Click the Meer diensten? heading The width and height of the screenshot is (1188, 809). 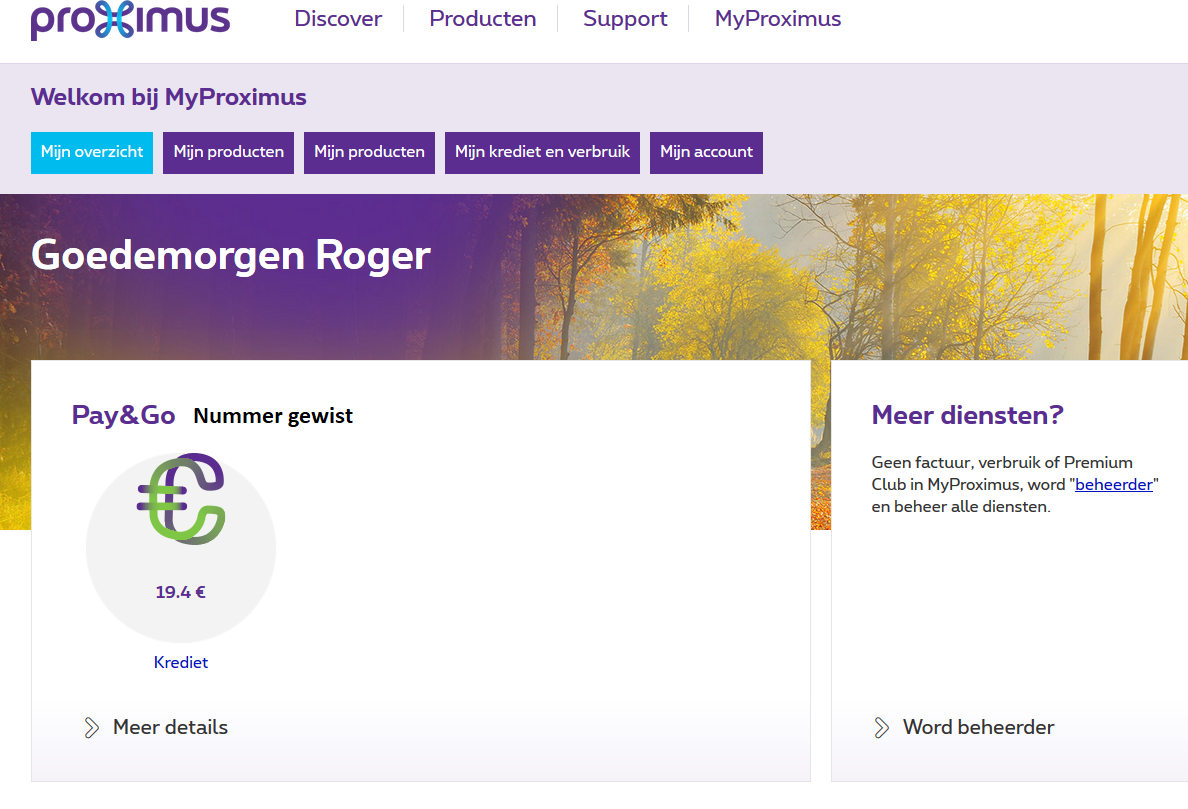pyautogui.click(x=968, y=415)
